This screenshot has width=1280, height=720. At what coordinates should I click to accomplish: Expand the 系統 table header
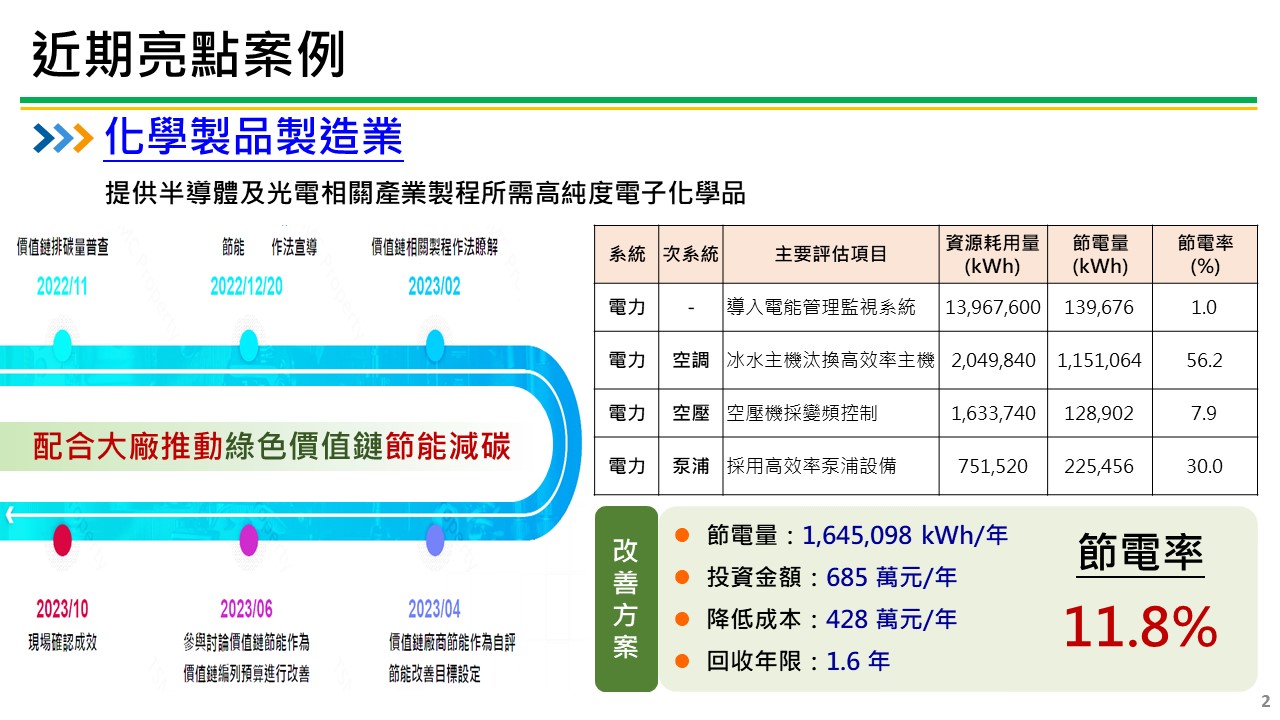click(x=625, y=253)
